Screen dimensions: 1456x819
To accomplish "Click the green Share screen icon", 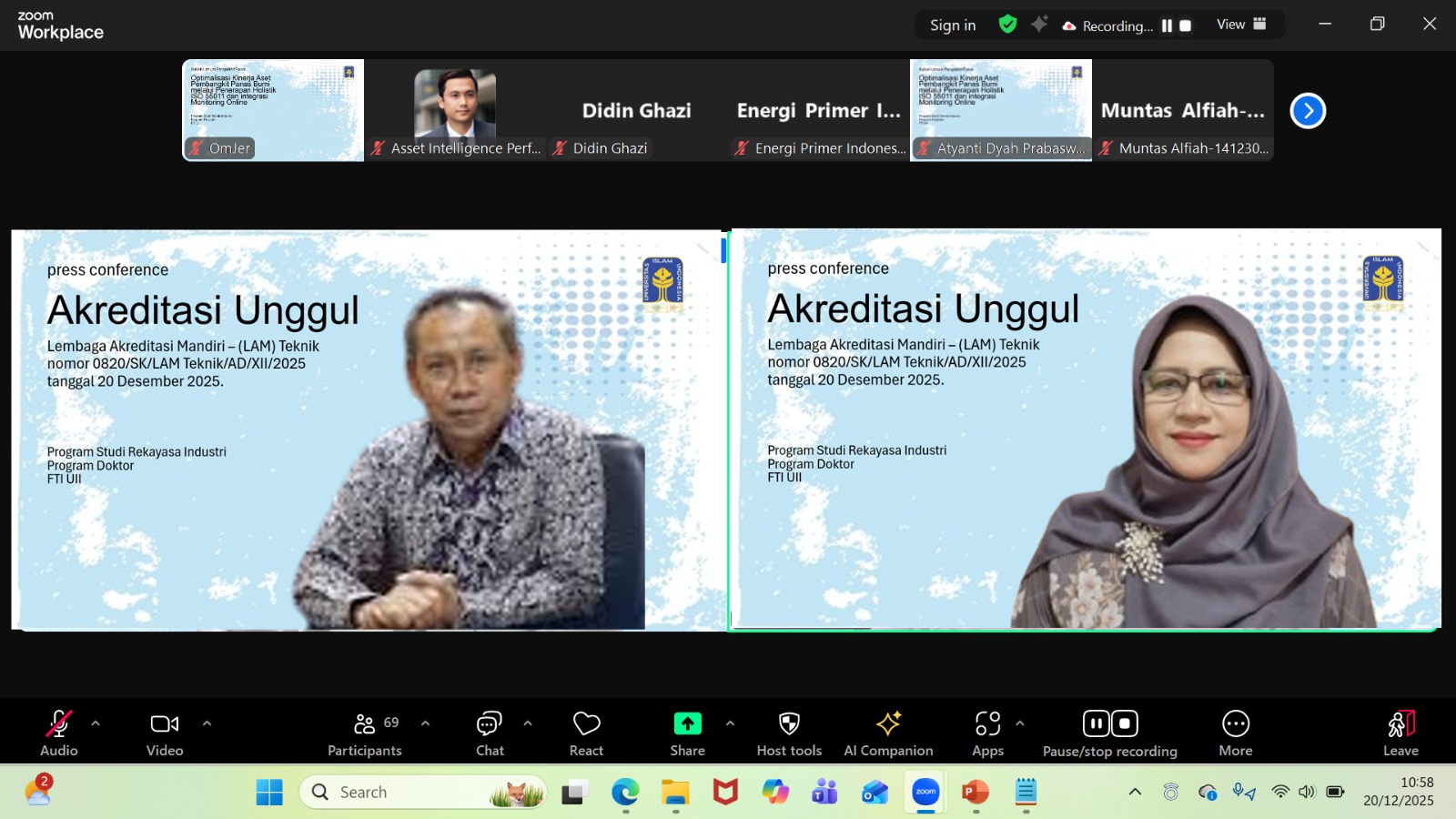I will click(x=687, y=723).
